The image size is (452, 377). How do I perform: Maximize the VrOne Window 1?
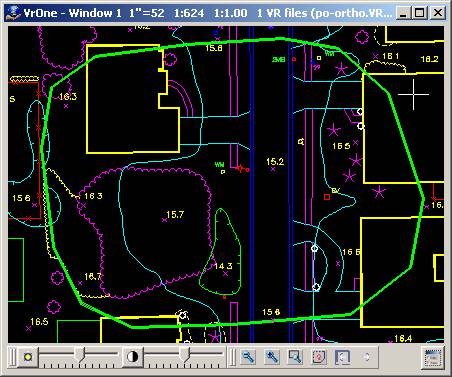pyautogui.click(x=420, y=13)
